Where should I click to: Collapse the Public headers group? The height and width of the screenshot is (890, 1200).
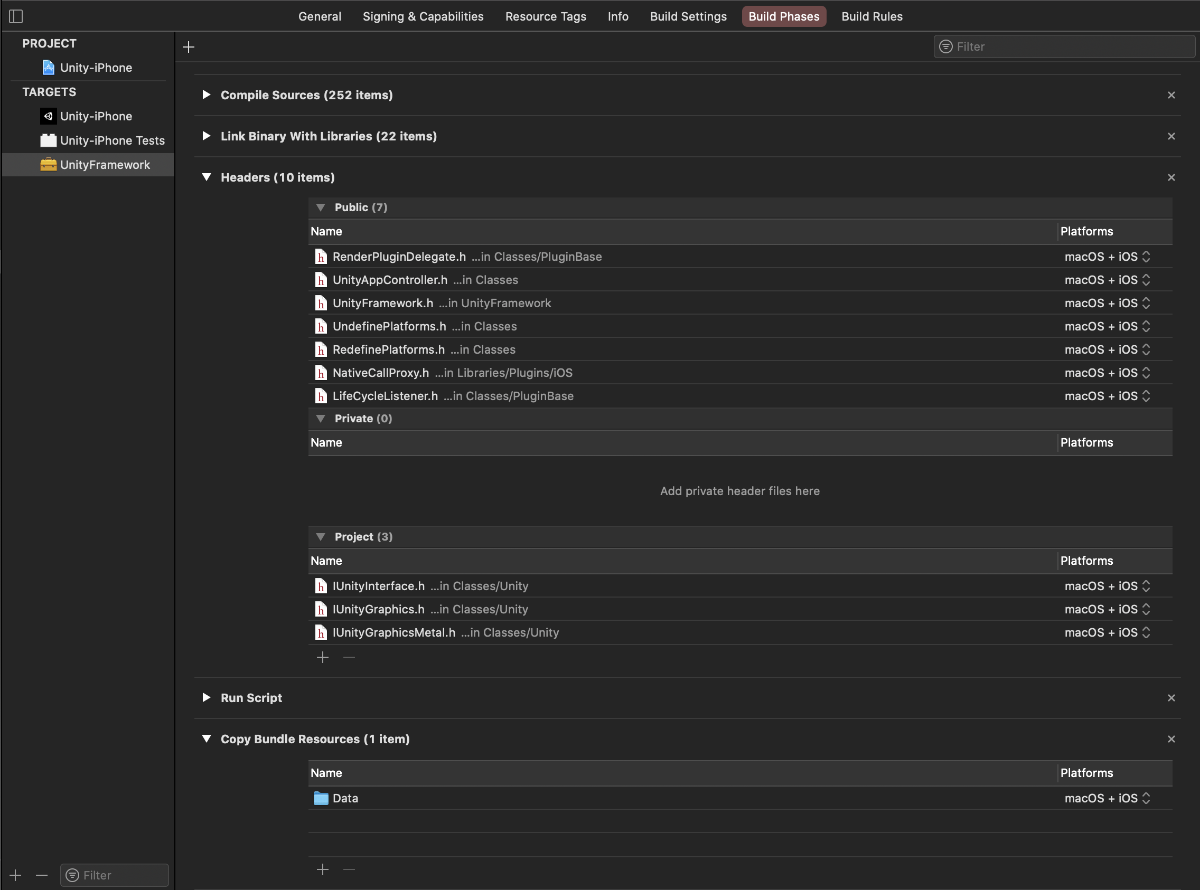click(x=321, y=207)
